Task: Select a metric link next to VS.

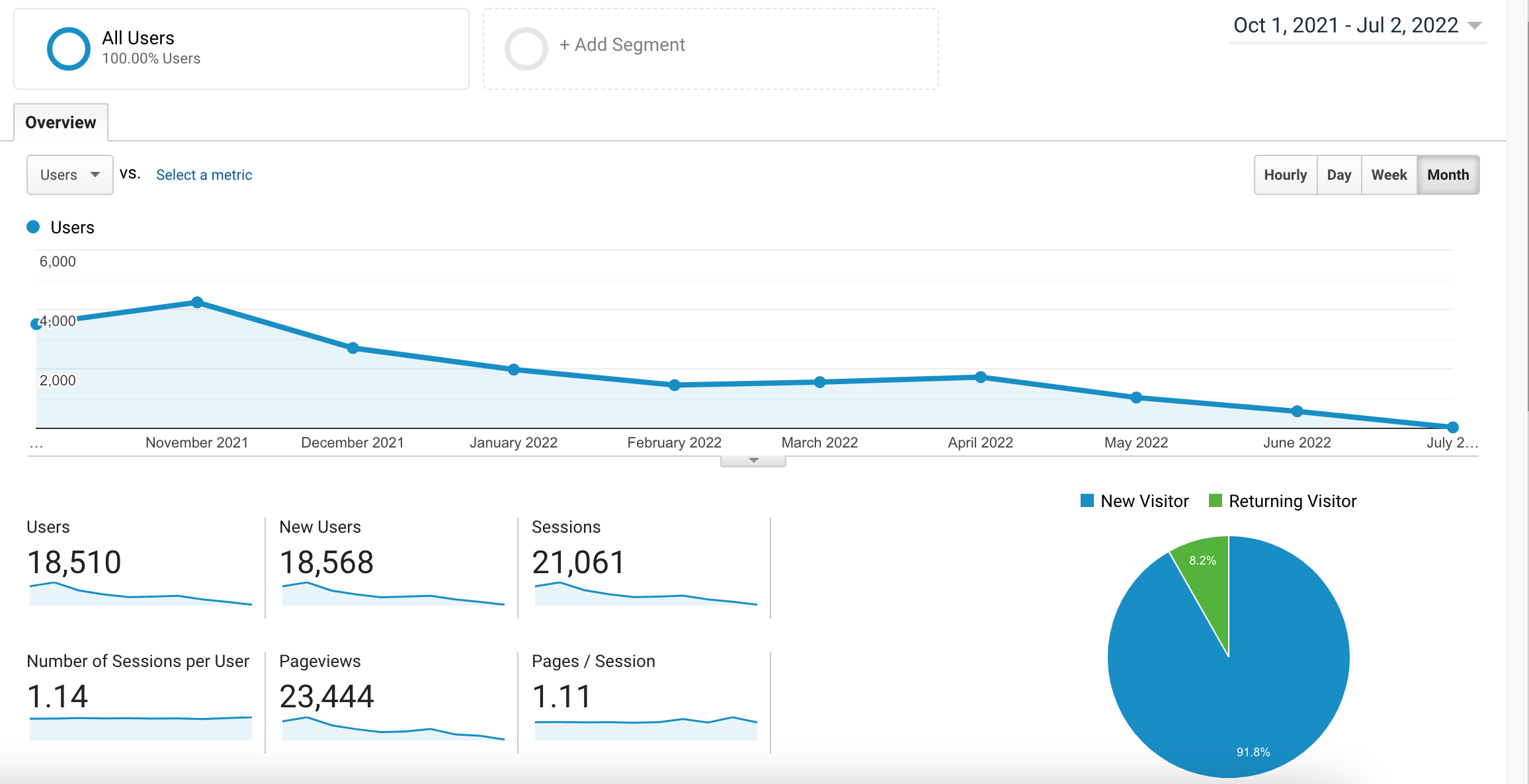Action: pyautogui.click(x=205, y=175)
